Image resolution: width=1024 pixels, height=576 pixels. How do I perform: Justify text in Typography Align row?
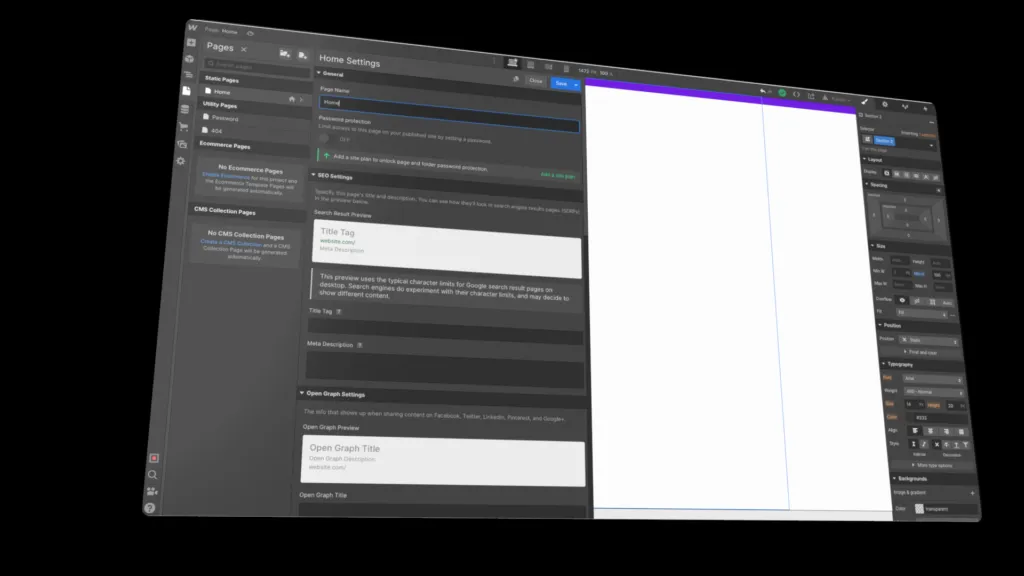tap(961, 432)
